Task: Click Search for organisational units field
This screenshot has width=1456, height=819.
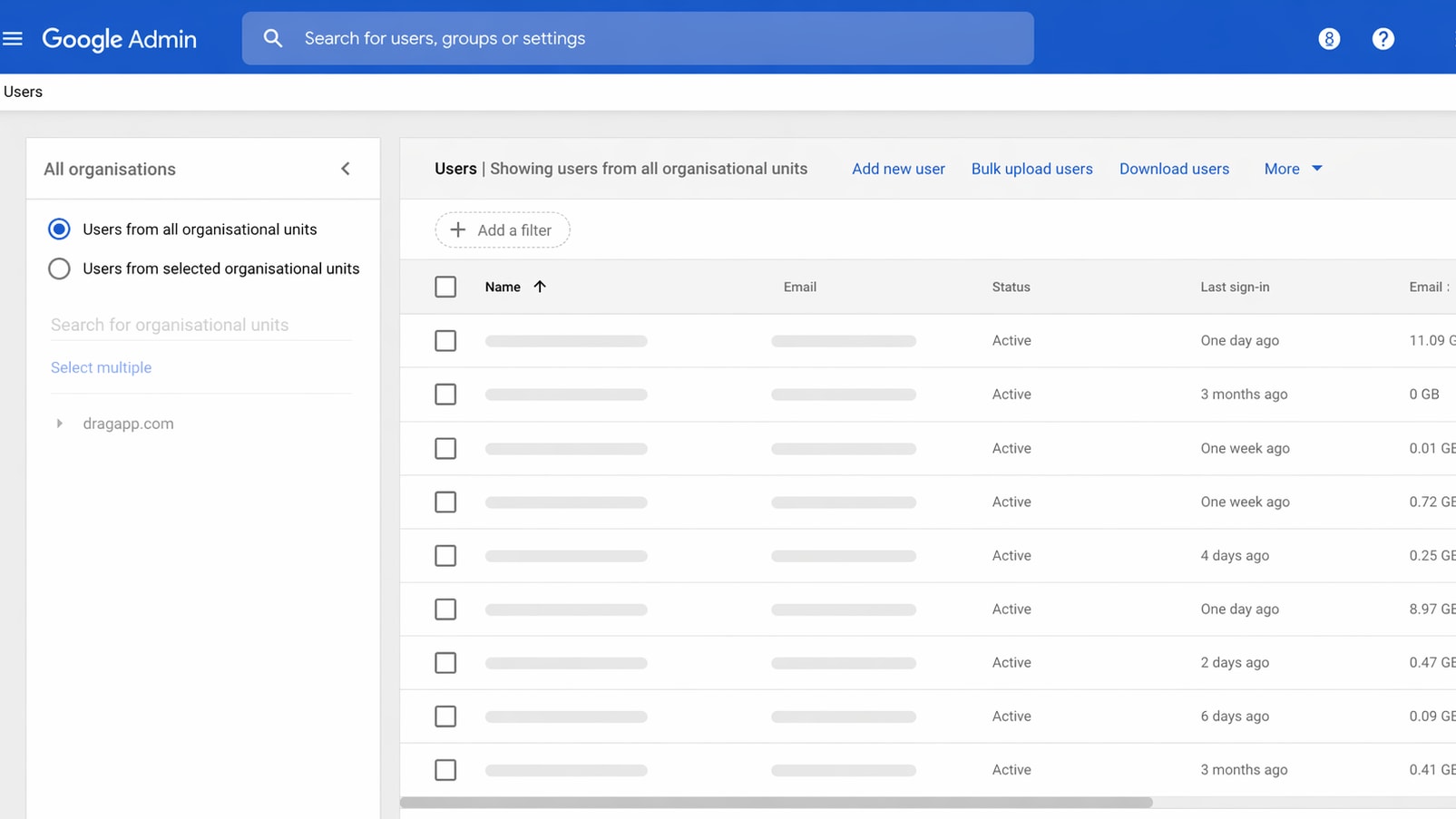Action: tap(200, 325)
